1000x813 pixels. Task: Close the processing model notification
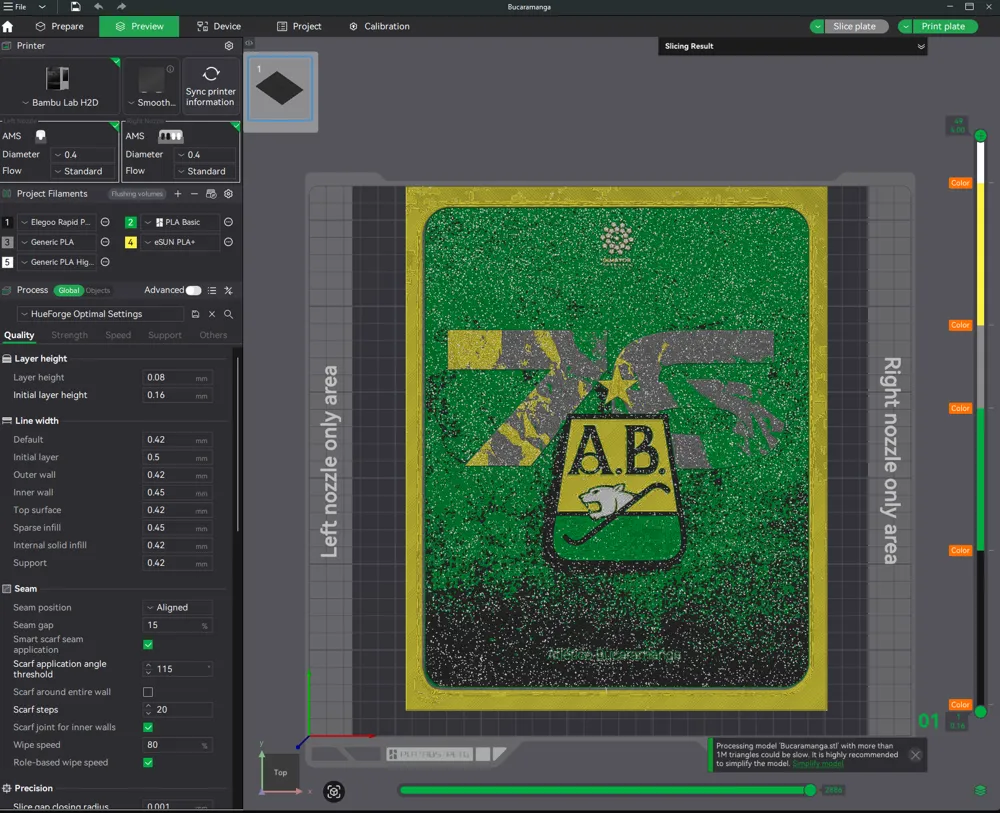915,755
